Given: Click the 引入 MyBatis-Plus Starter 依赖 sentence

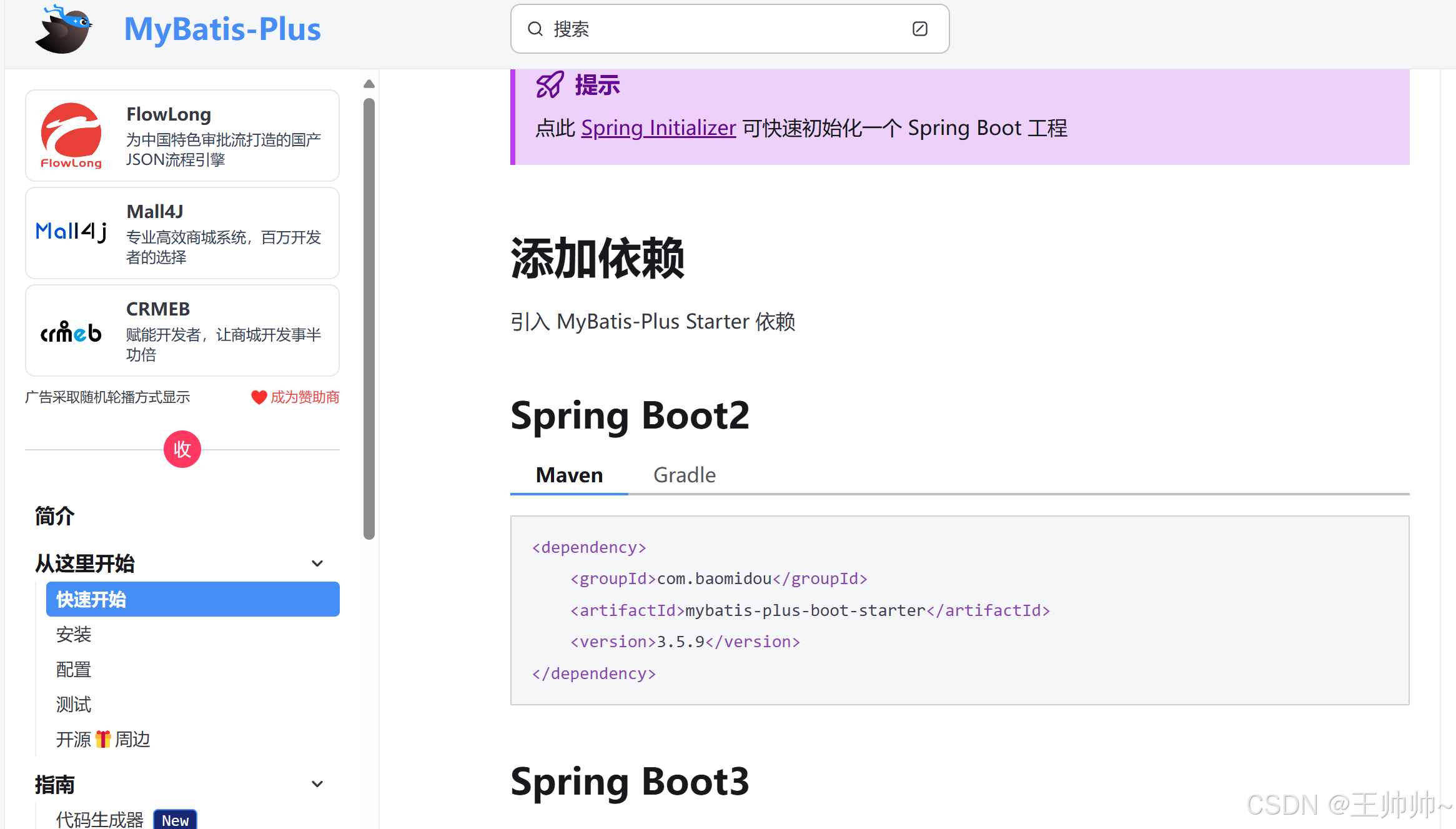Looking at the screenshot, I should tap(653, 322).
